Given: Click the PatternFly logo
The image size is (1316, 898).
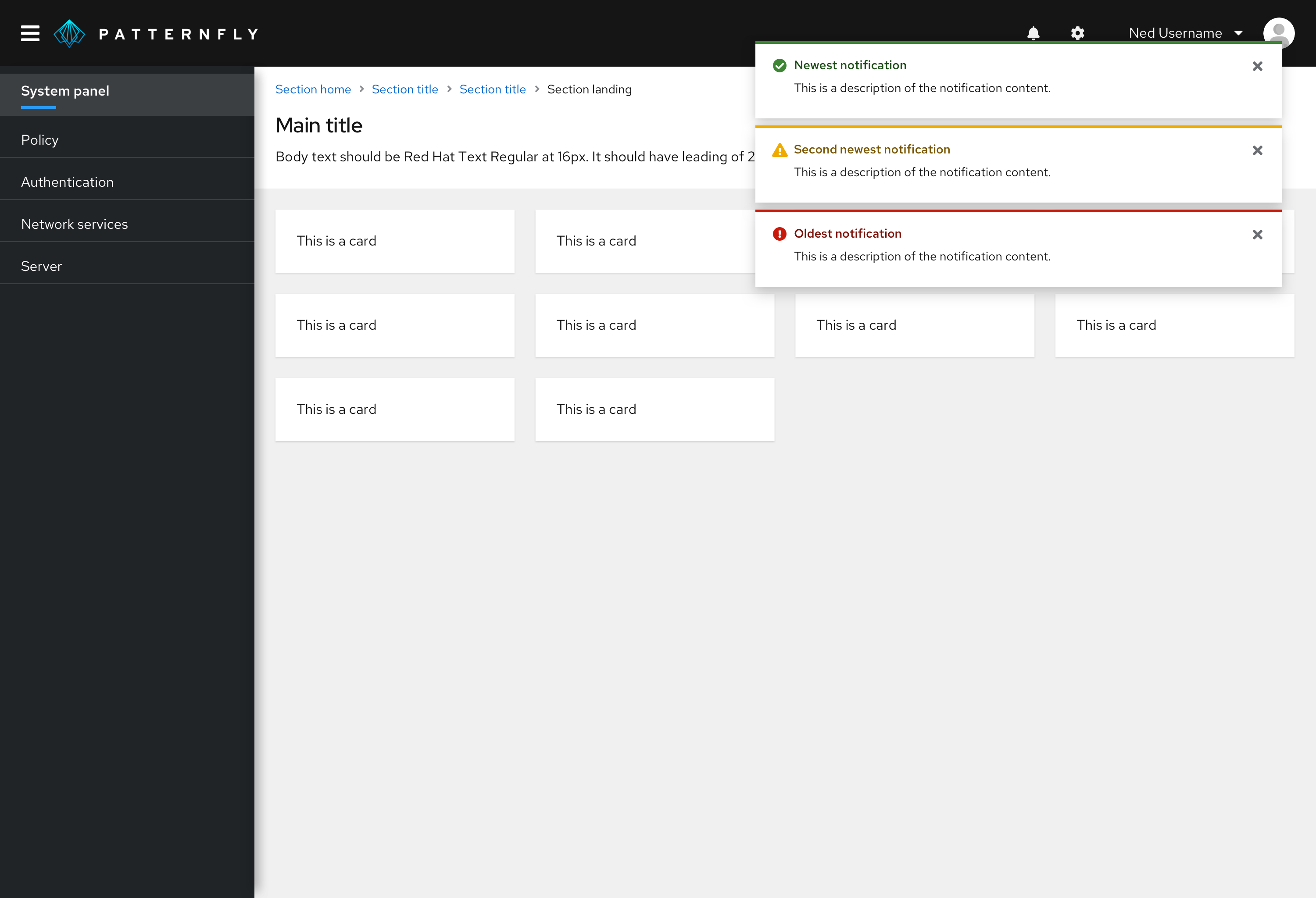Looking at the screenshot, I should (x=156, y=34).
